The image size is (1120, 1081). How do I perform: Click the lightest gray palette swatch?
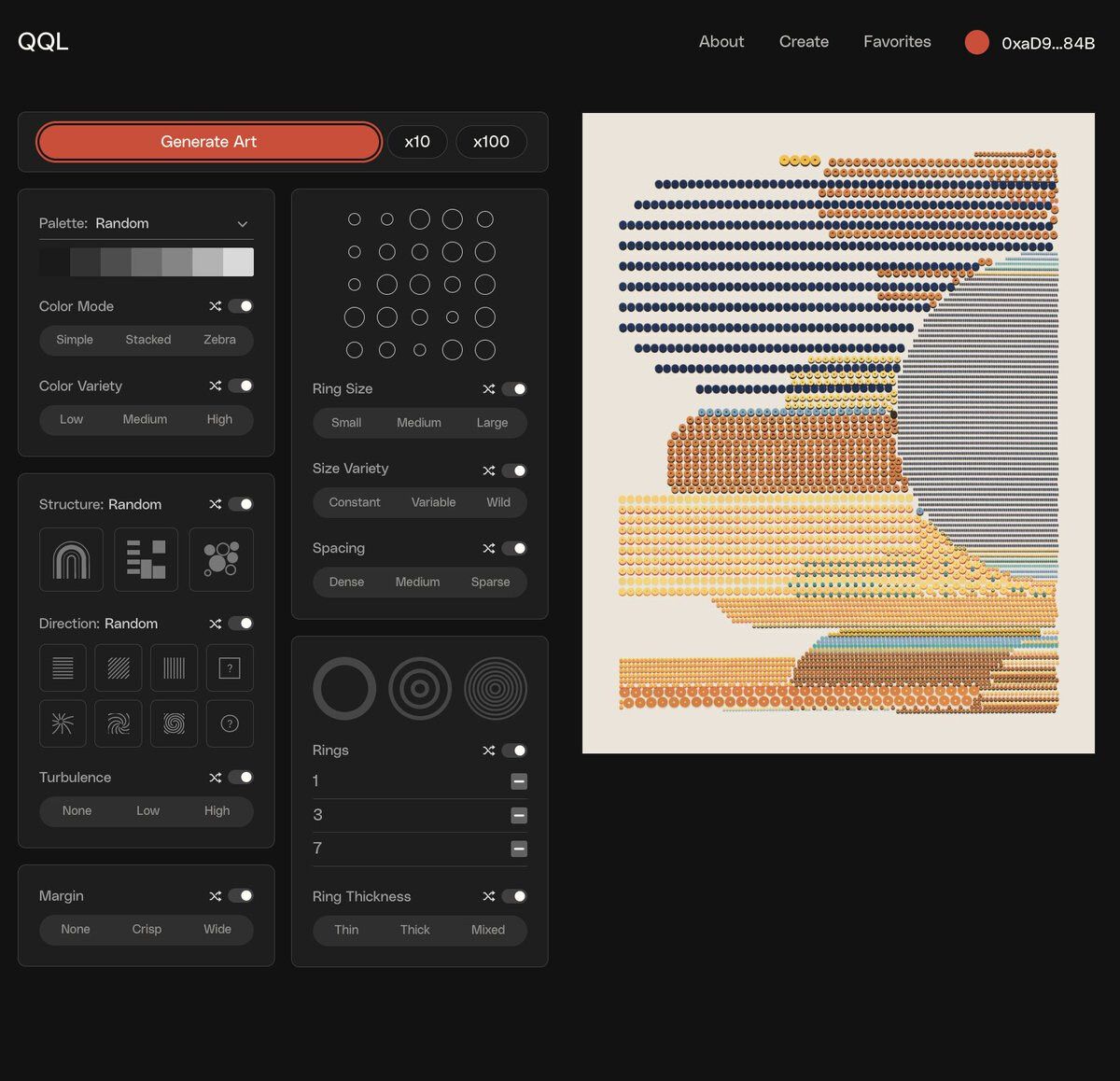point(238,262)
